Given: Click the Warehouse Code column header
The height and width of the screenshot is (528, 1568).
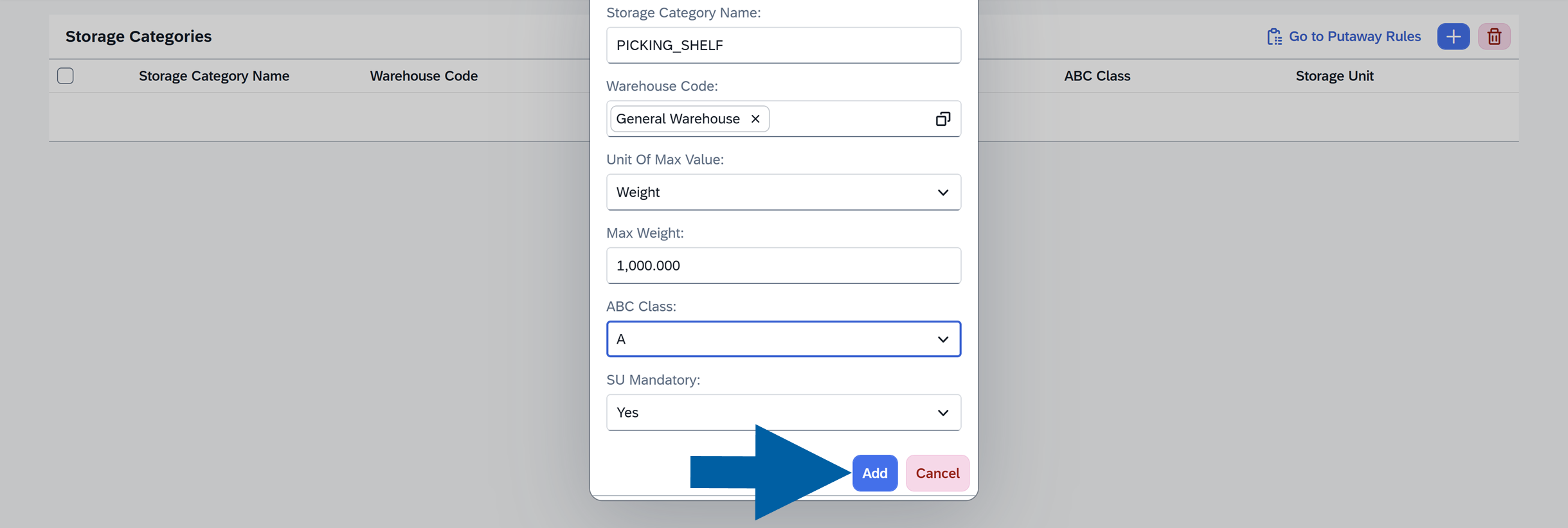Looking at the screenshot, I should pyautogui.click(x=424, y=76).
